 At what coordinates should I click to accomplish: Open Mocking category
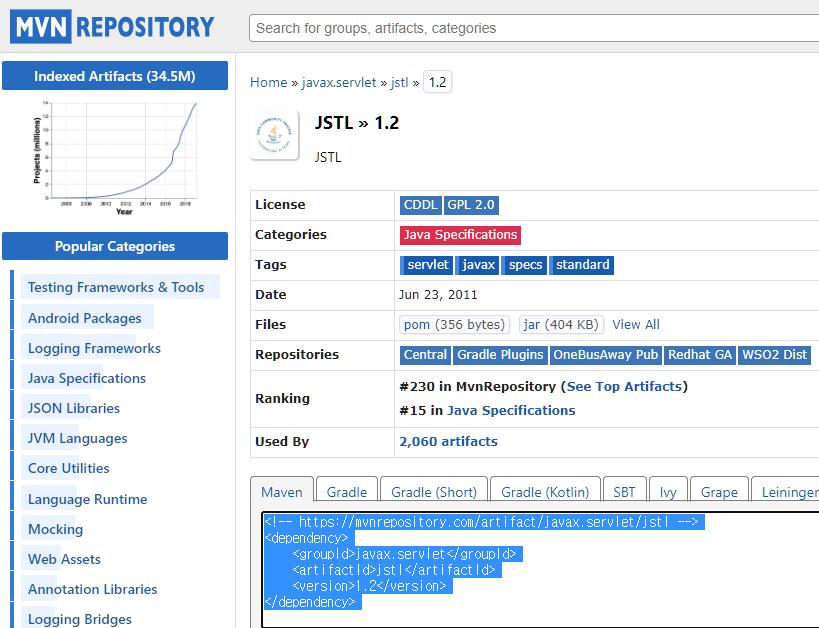click(x=55, y=529)
